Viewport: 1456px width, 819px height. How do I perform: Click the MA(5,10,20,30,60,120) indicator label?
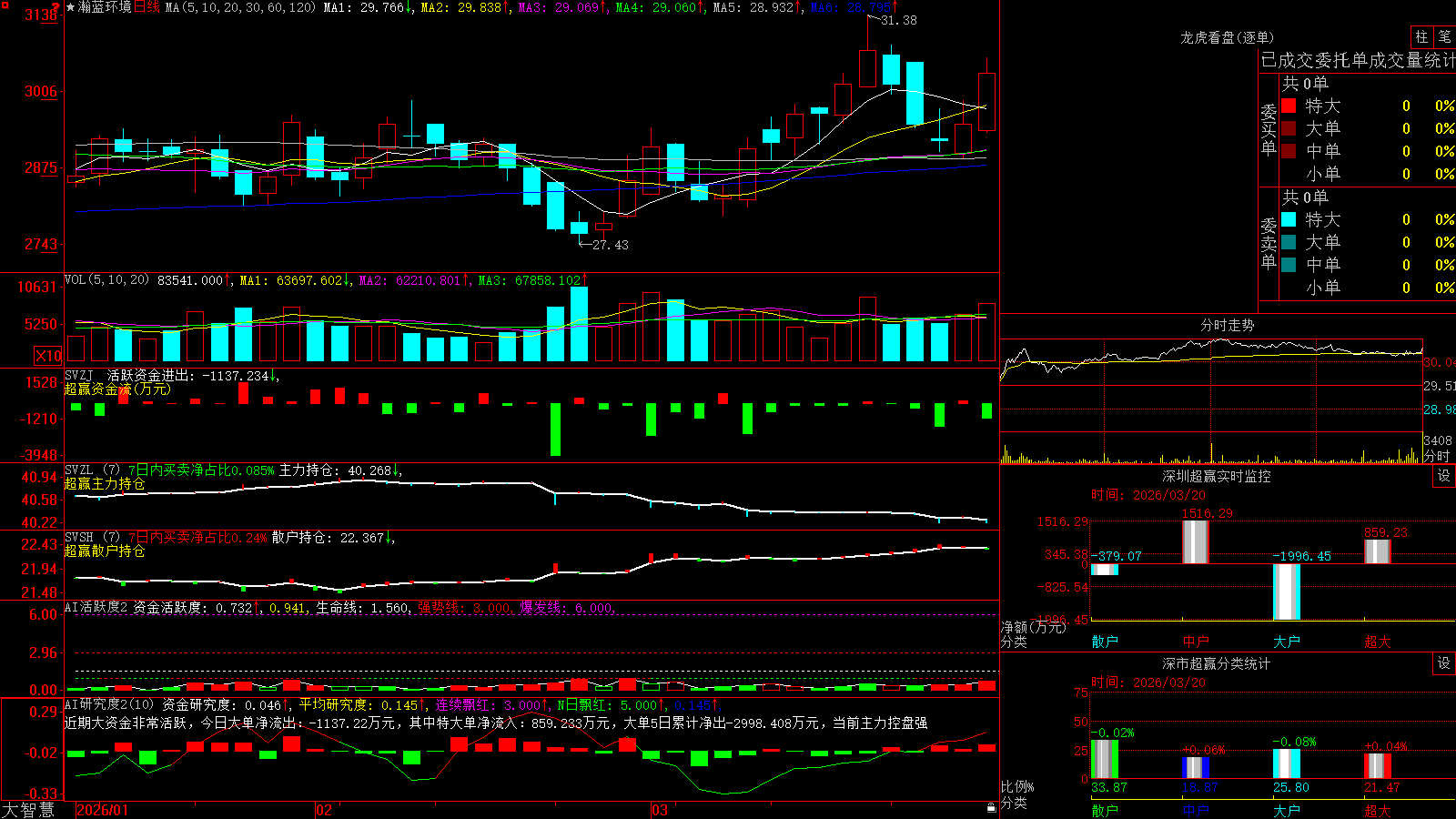click(240, 7)
